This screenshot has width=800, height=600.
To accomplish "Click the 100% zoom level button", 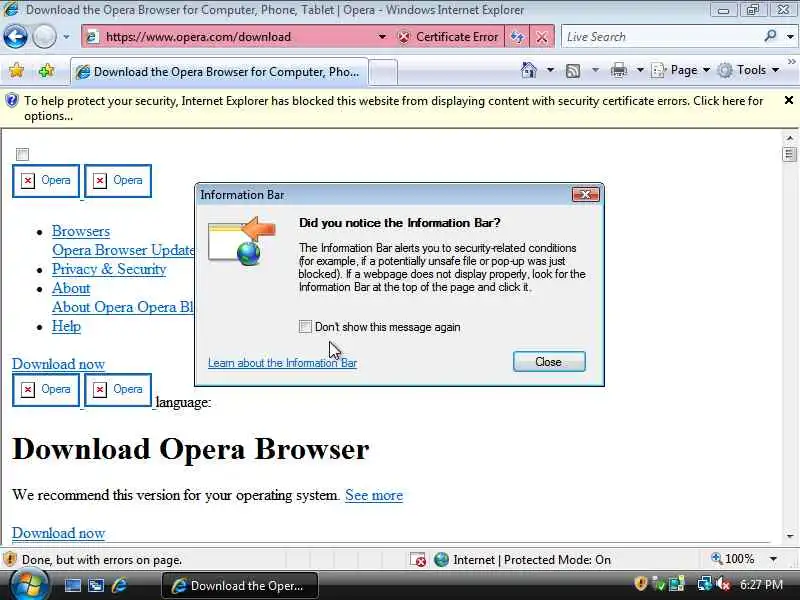I will tap(733, 559).
